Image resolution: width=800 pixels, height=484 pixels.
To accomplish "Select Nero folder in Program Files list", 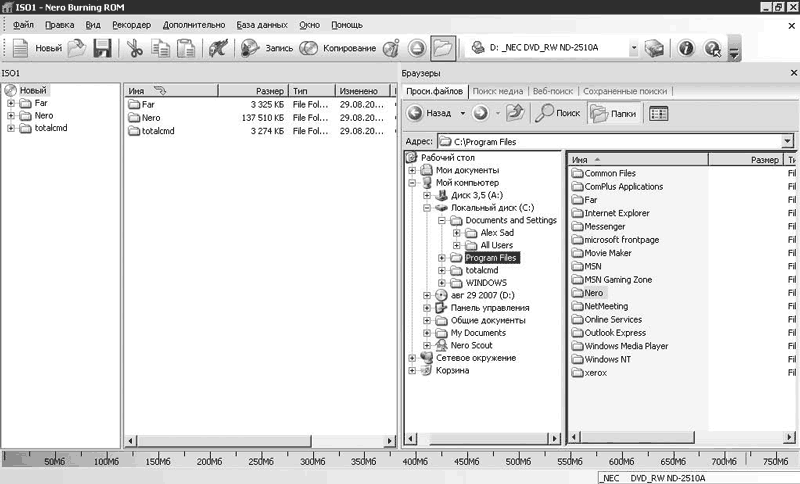I will 593,293.
